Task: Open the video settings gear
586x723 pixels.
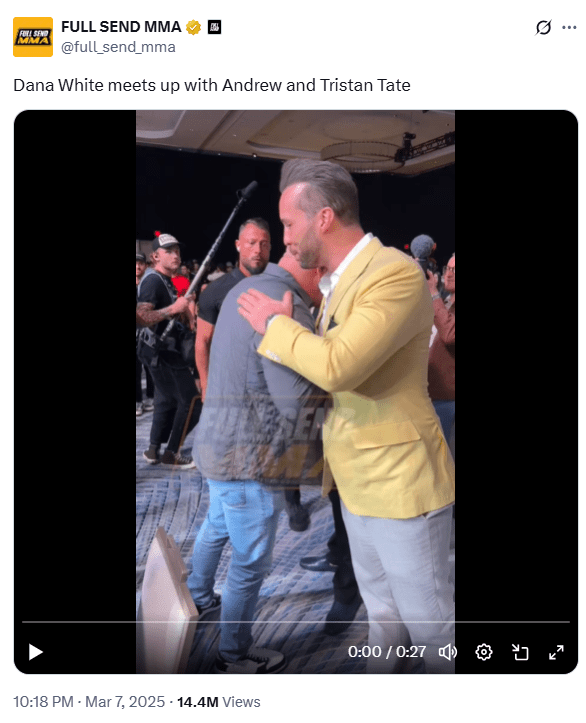Action: tap(484, 652)
